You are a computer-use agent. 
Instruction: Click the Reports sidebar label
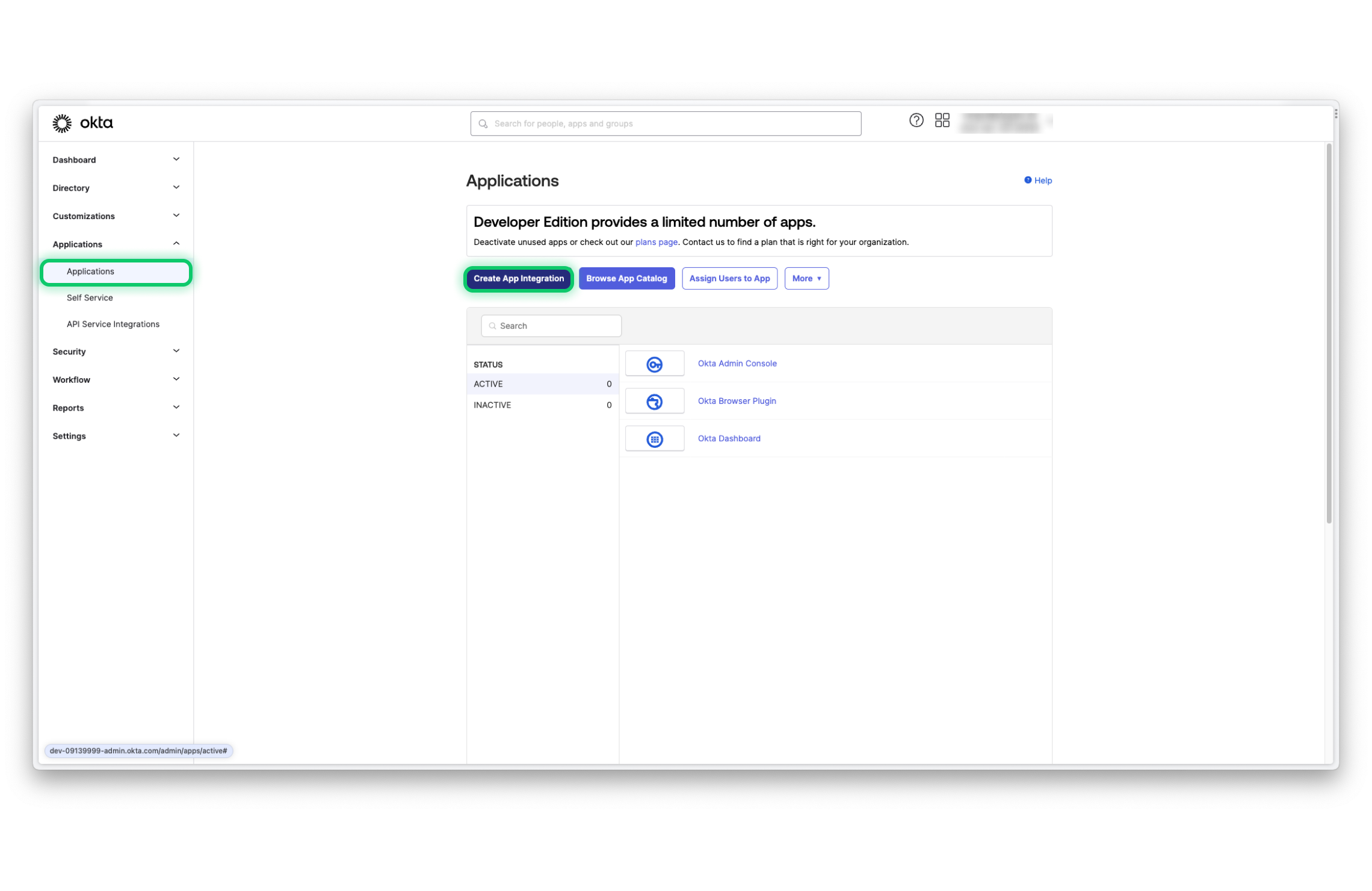pos(68,408)
